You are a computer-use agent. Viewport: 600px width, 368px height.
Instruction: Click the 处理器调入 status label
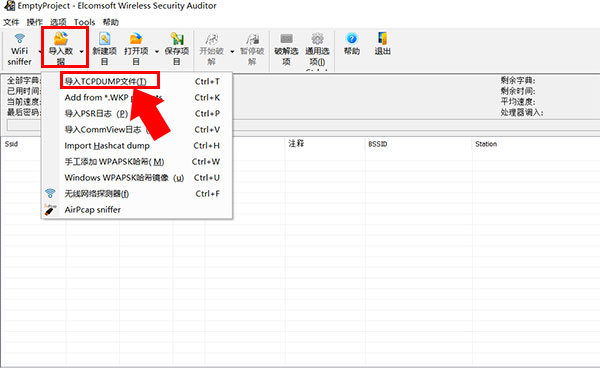pos(522,112)
